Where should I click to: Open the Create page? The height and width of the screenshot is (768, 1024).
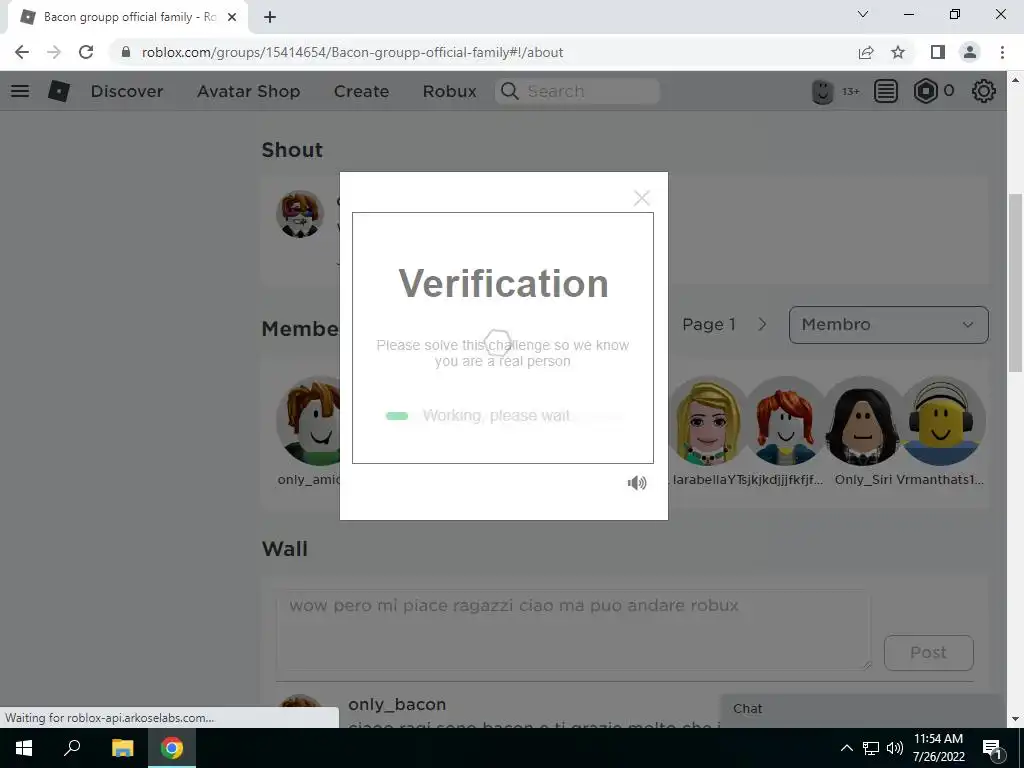(x=361, y=91)
